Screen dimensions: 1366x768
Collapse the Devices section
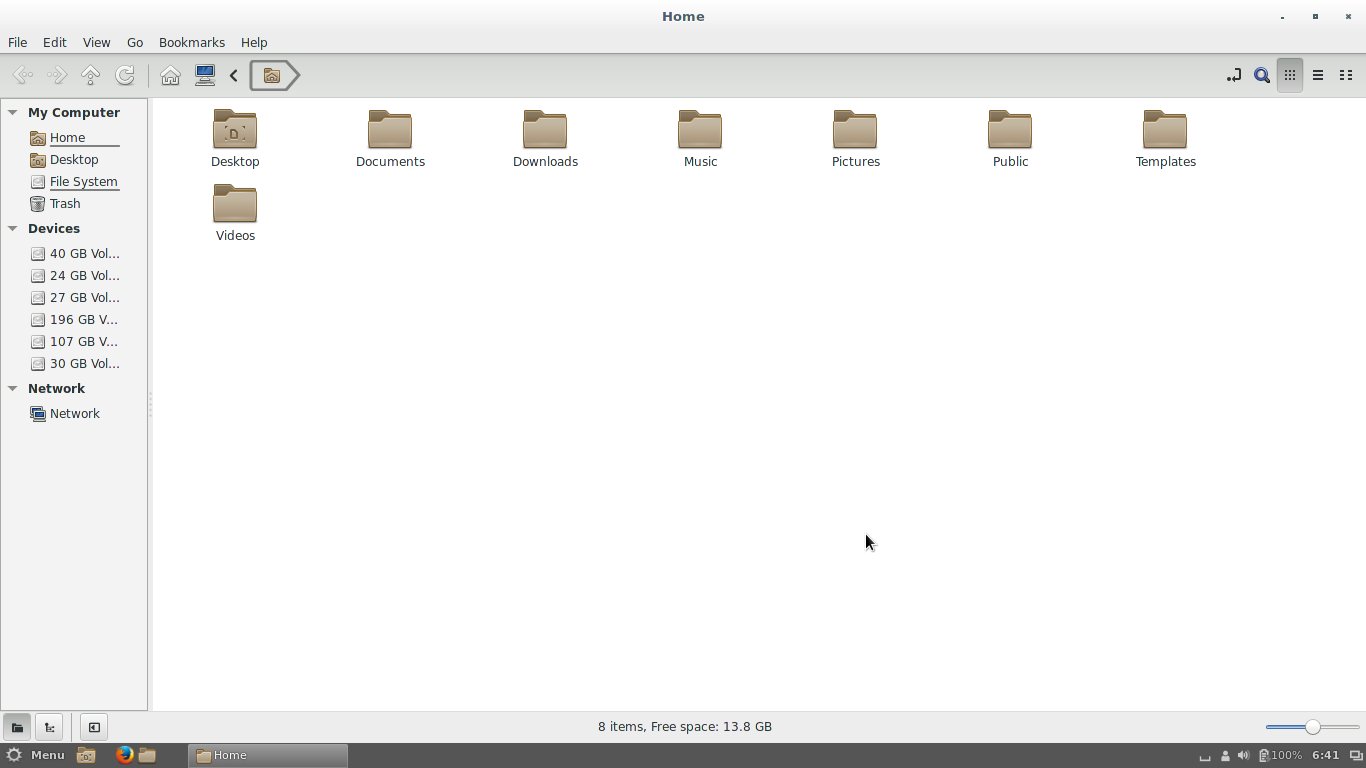pyautogui.click(x=13, y=229)
